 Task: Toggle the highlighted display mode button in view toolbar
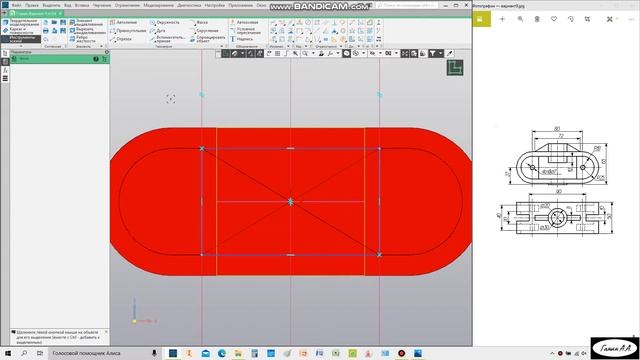pyautogui.click(x=347, y=53)
